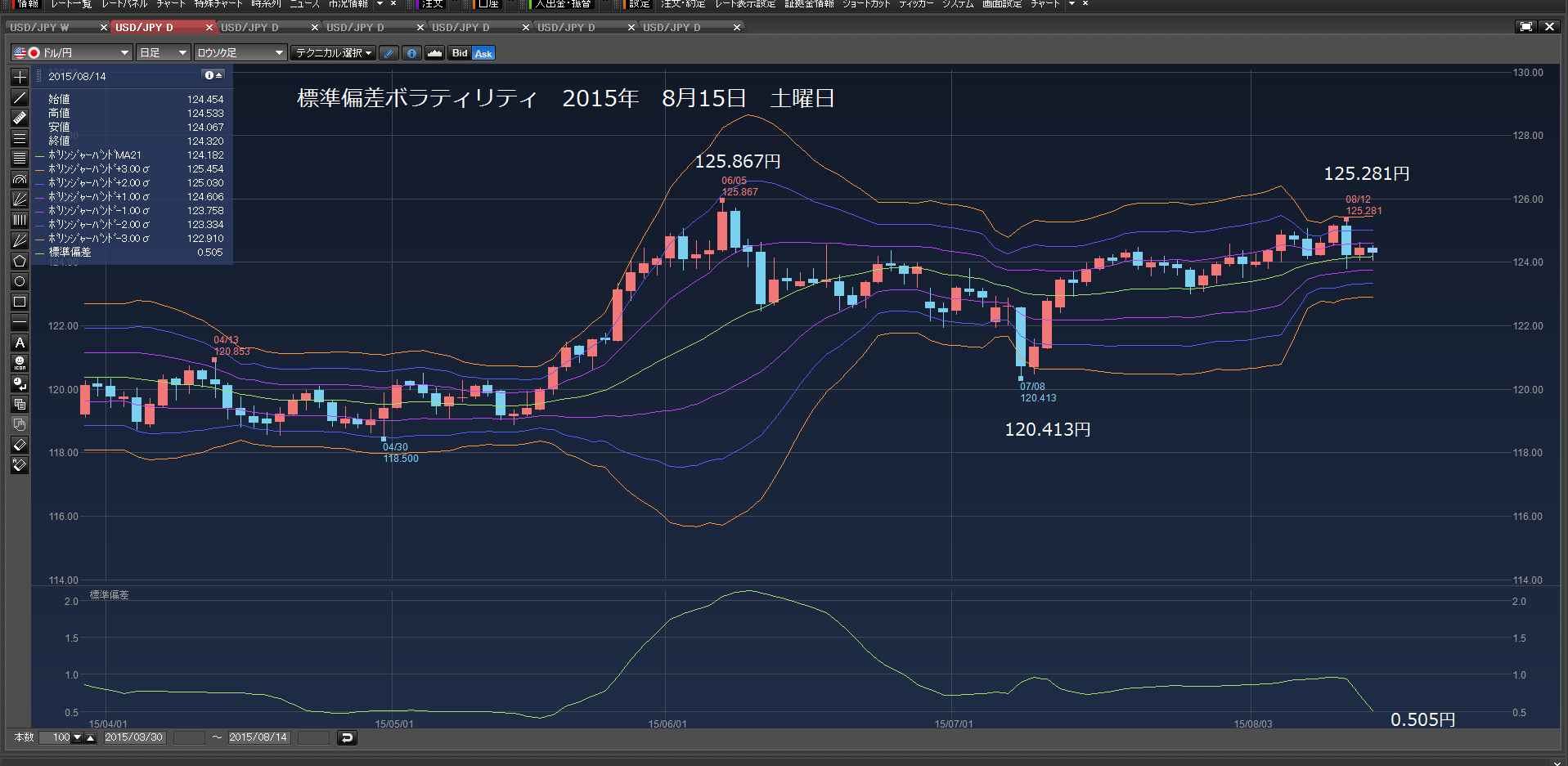Select the horizontal line tool

[x=20, y=322]
